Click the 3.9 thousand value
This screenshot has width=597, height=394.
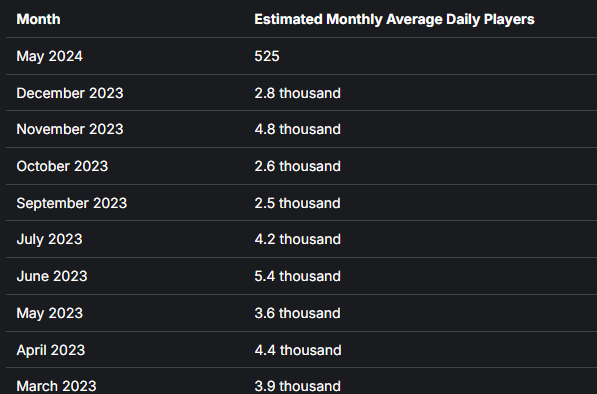(297, 386)
